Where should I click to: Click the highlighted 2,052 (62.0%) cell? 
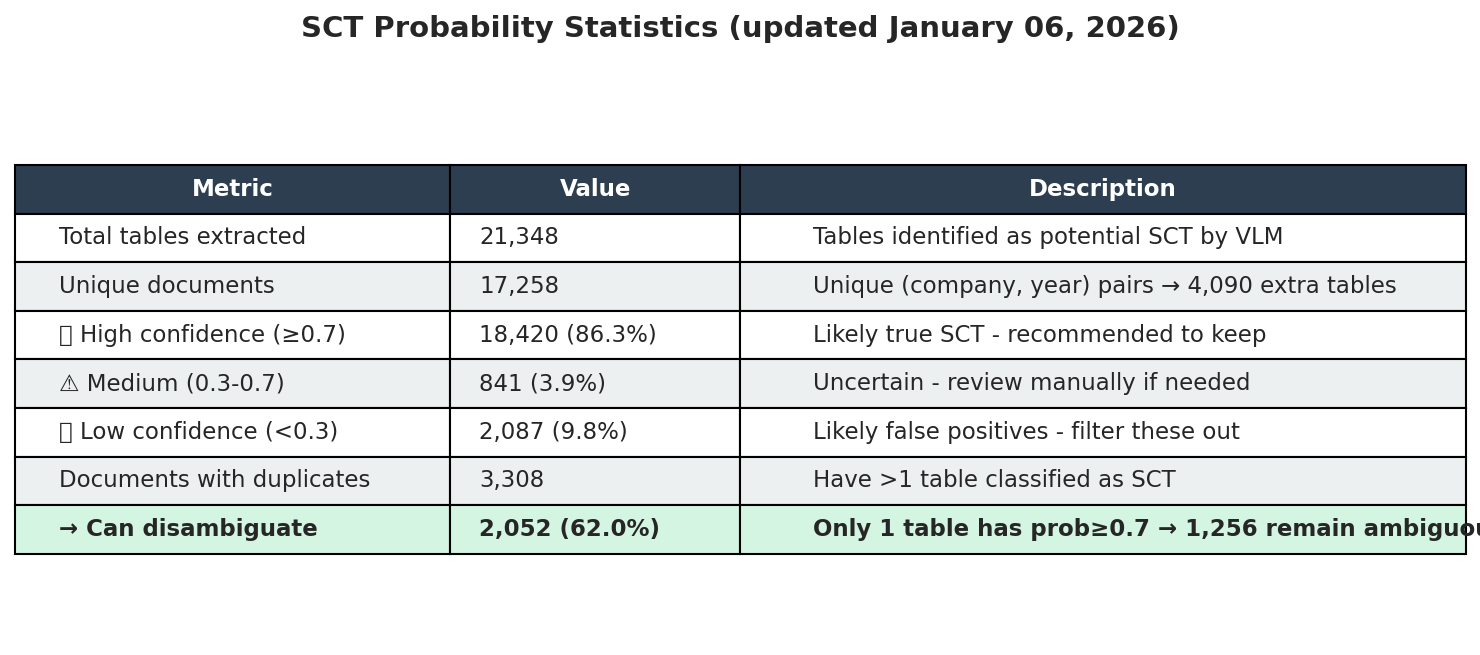coord(595,530)
